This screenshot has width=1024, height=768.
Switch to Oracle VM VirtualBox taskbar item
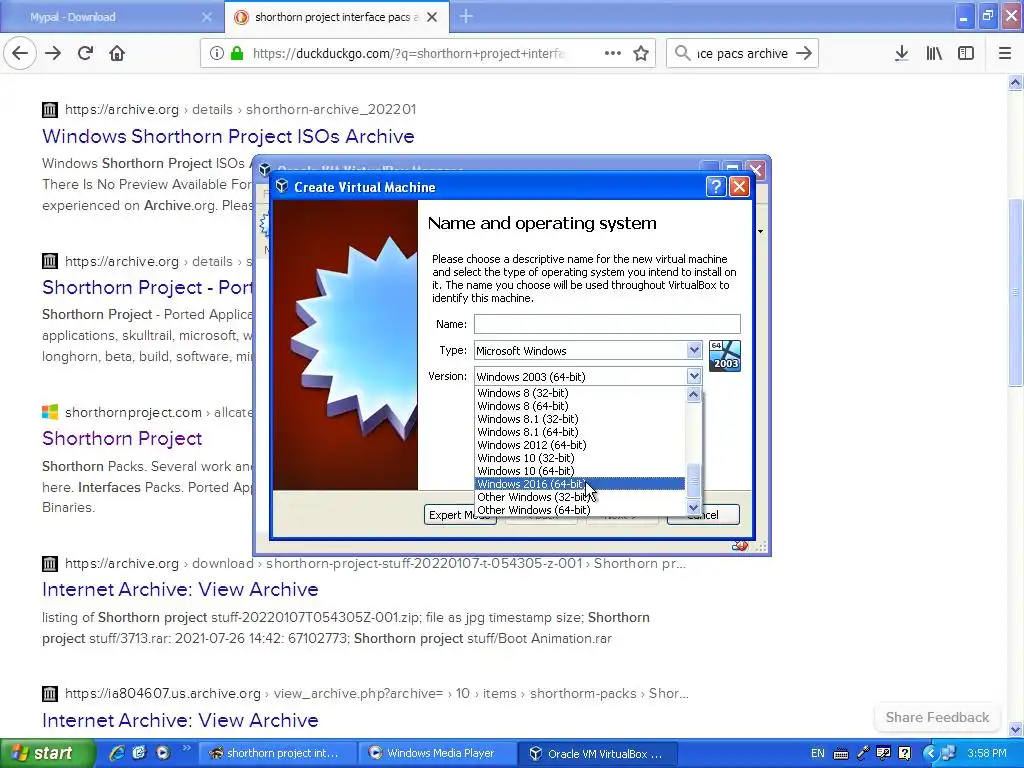pyautogui.click(x=598, y=753)
